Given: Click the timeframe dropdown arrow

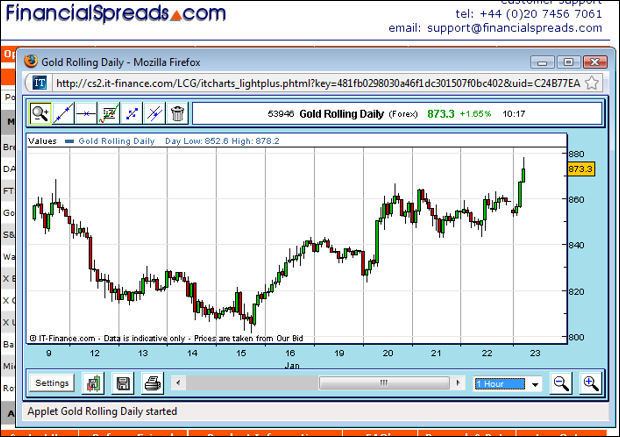Looking at the screenshot, I should click(x=535, y=384).
